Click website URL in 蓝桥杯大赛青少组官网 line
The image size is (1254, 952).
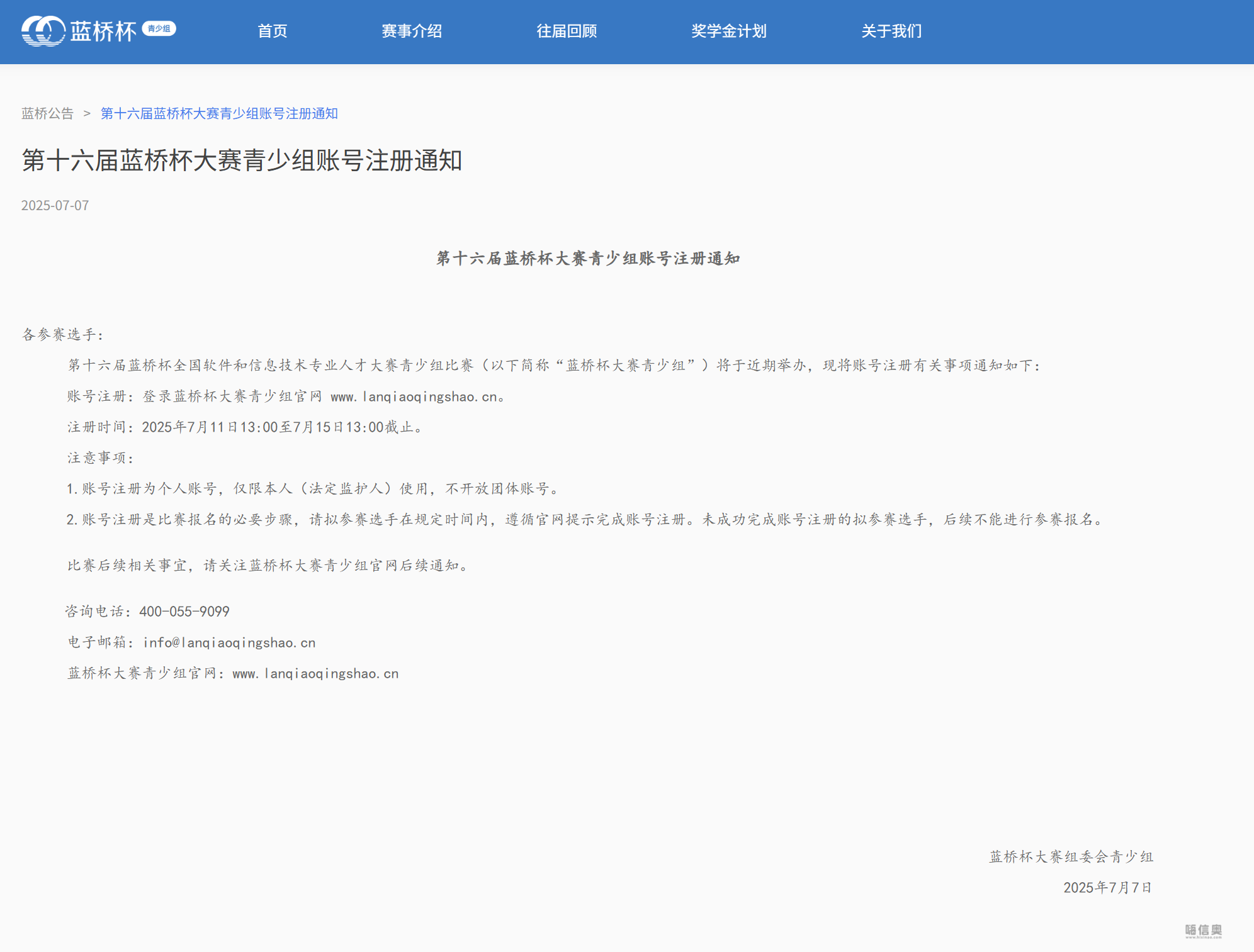[315, 673]
